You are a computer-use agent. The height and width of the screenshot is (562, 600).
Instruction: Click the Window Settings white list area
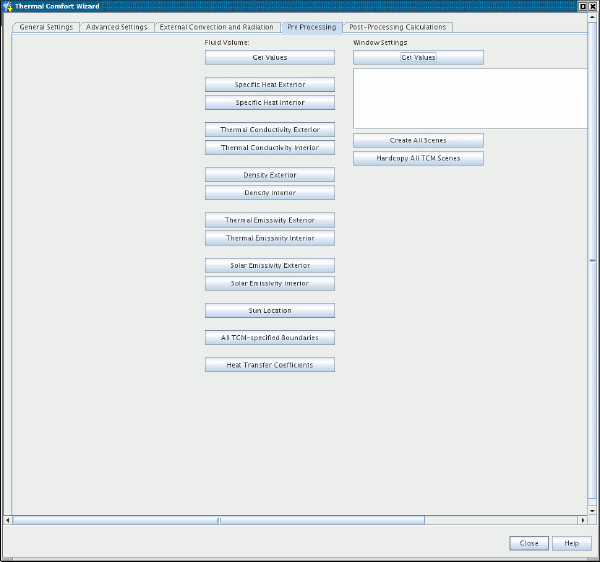[470, 98]
